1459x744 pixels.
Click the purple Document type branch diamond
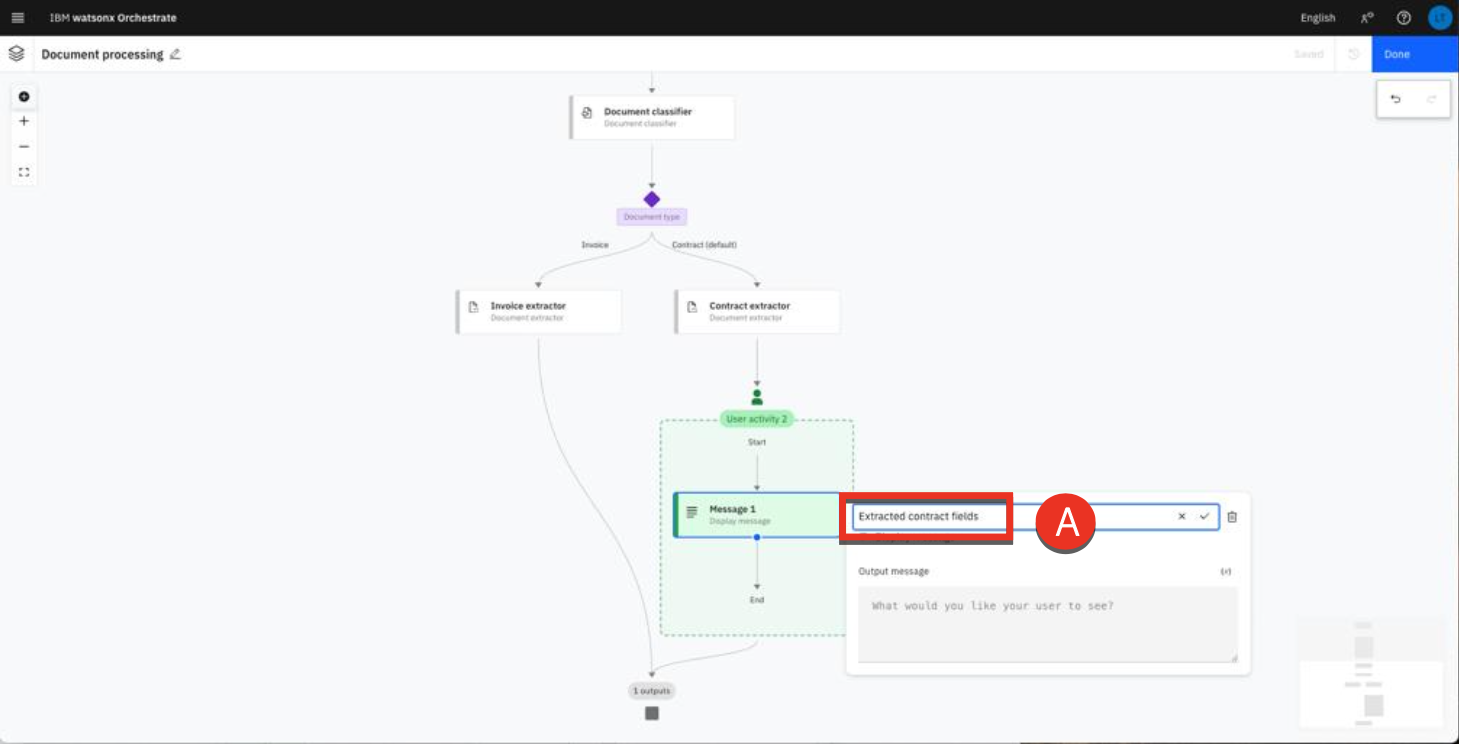pyautogui.click(x=652, y=199)
